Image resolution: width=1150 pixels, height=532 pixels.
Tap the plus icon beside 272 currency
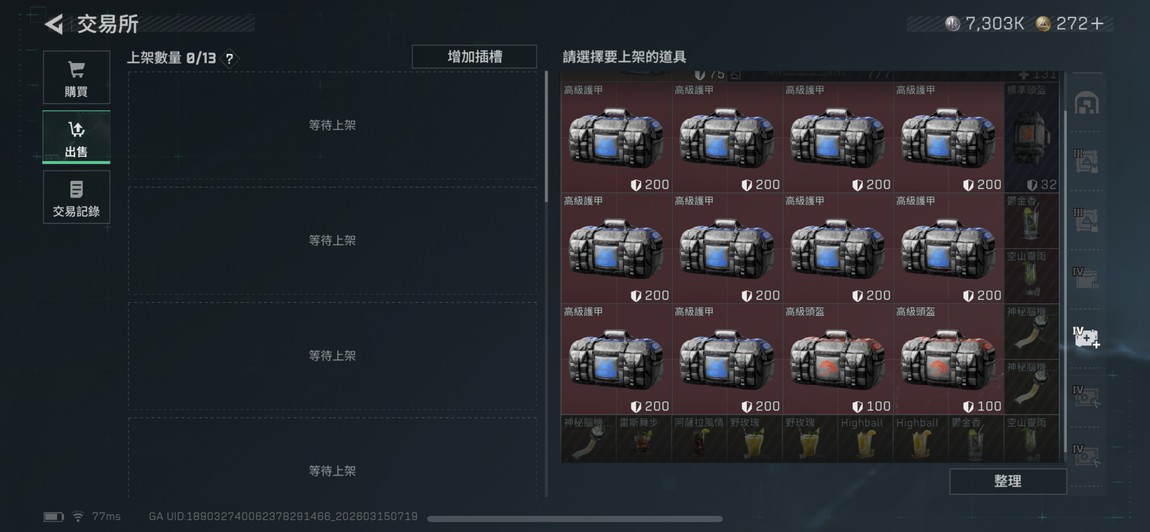pos(1097,24)
